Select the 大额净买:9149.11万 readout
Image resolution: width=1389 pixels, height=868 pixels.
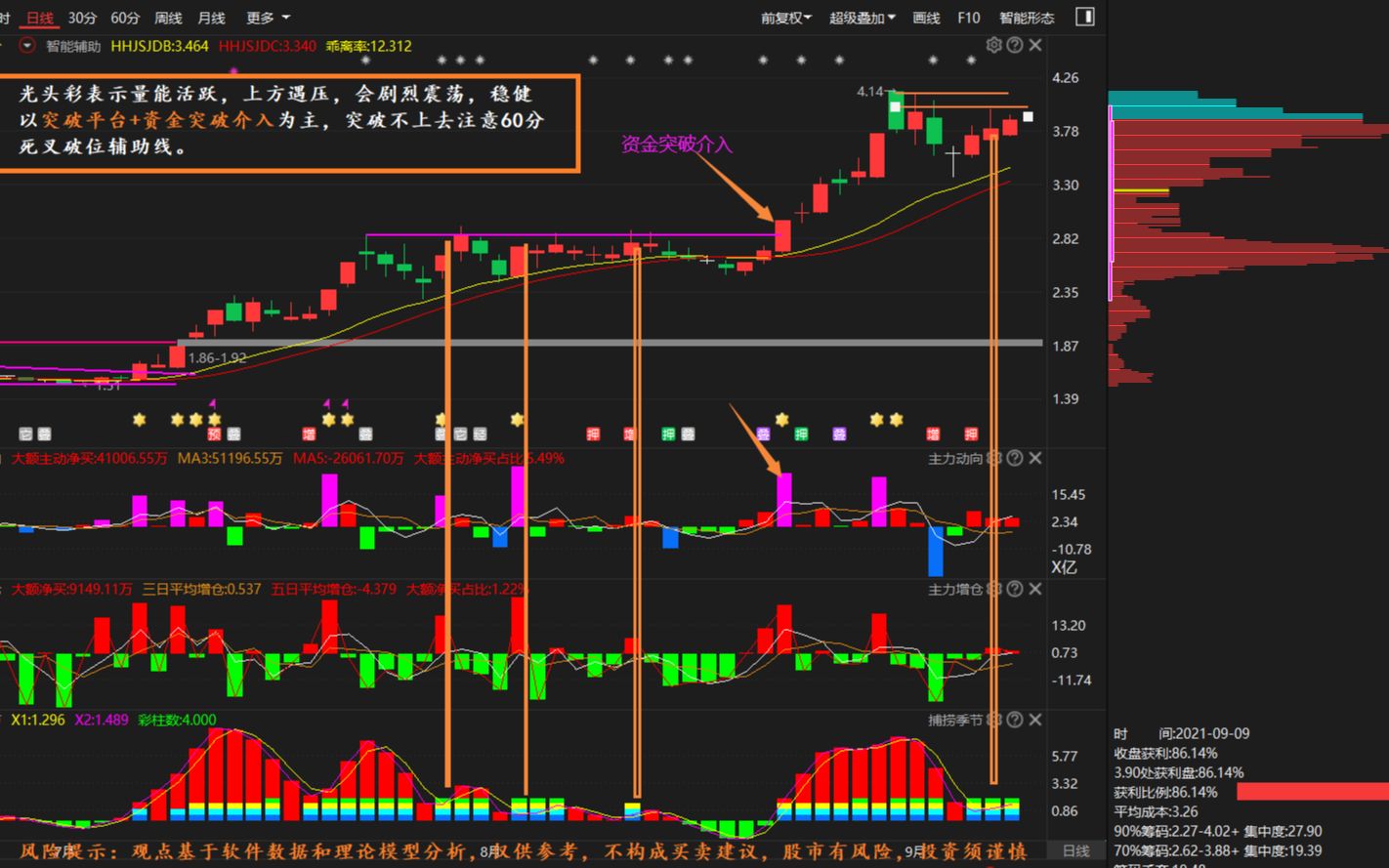click(71, 589)
